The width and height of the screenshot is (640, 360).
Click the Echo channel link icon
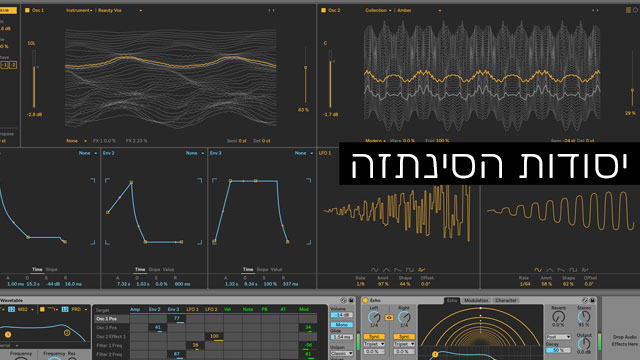pyautogui.click(x=389, y=317)
